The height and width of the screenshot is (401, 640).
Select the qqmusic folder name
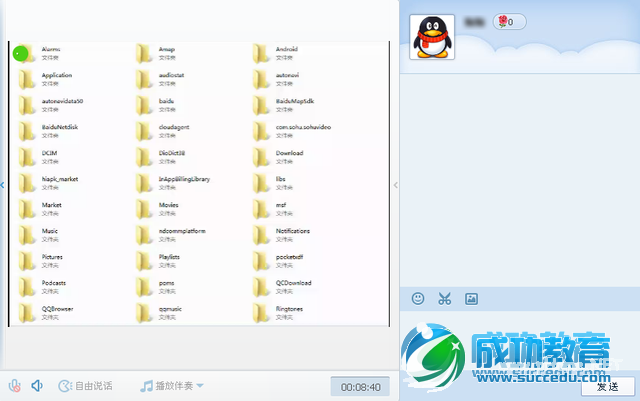pyautogui.click(x=170, y=309)
